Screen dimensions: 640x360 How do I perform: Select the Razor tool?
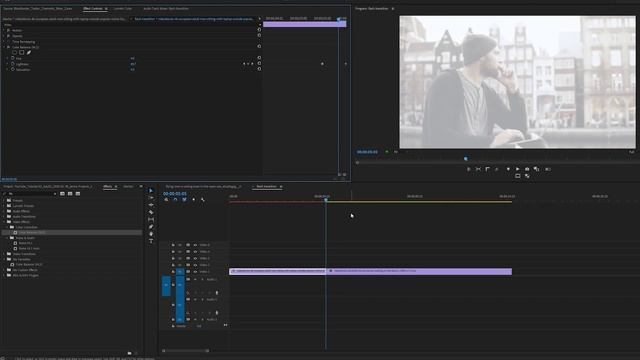click(151, 212)
